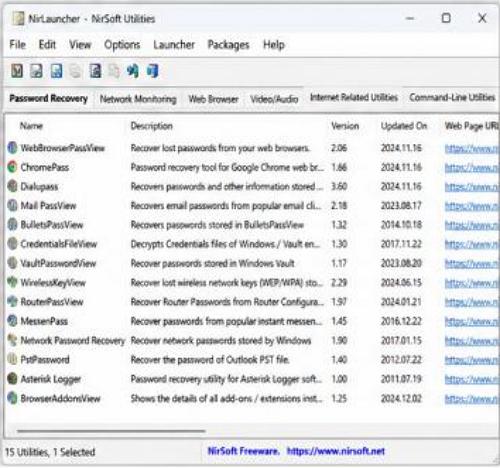Switch to the Internet Related Utilities tab
The height and width of the screenshot is (468, 500).
[x=354, y=97]
